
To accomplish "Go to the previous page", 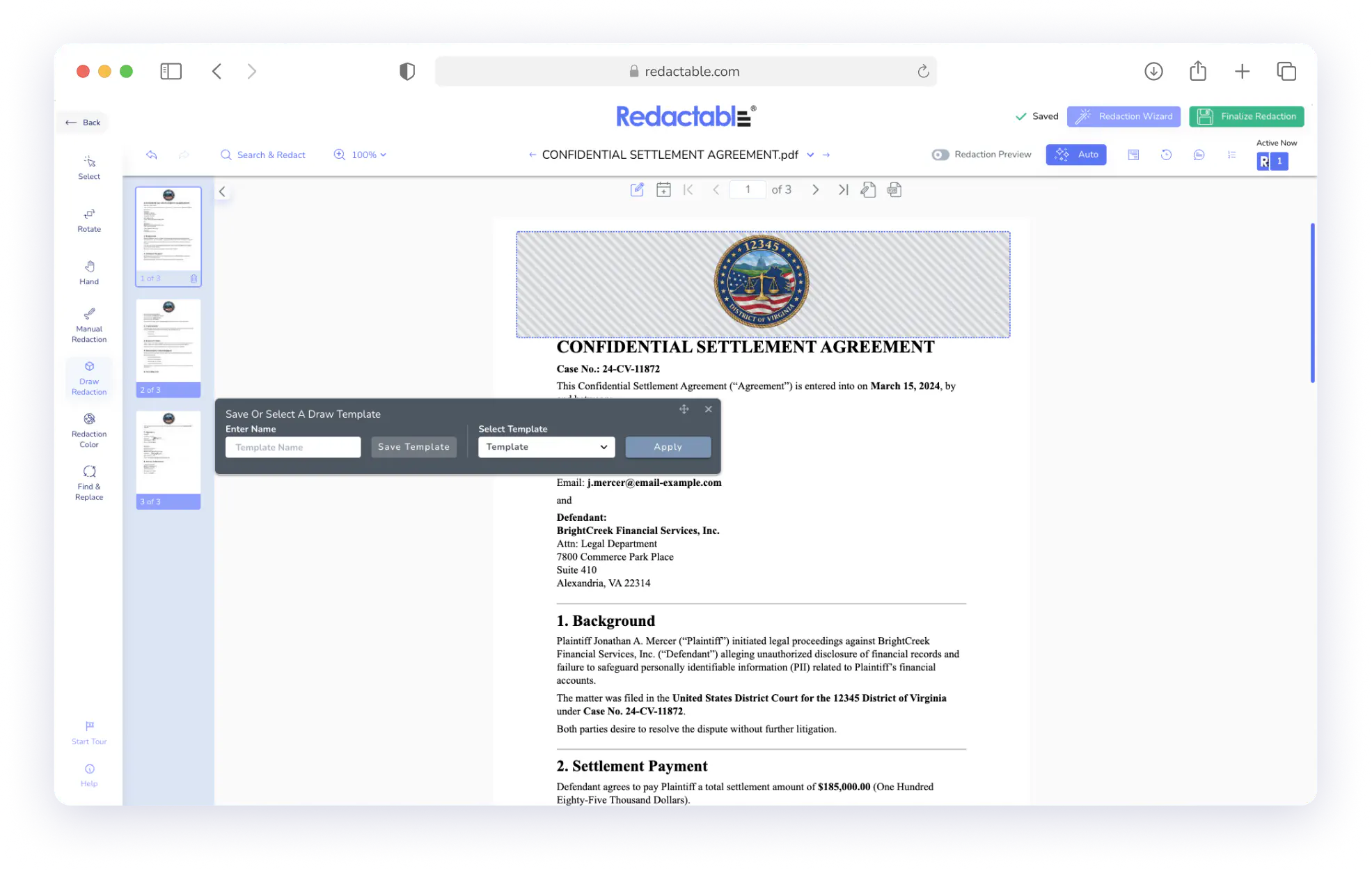I will coord(716,189).
